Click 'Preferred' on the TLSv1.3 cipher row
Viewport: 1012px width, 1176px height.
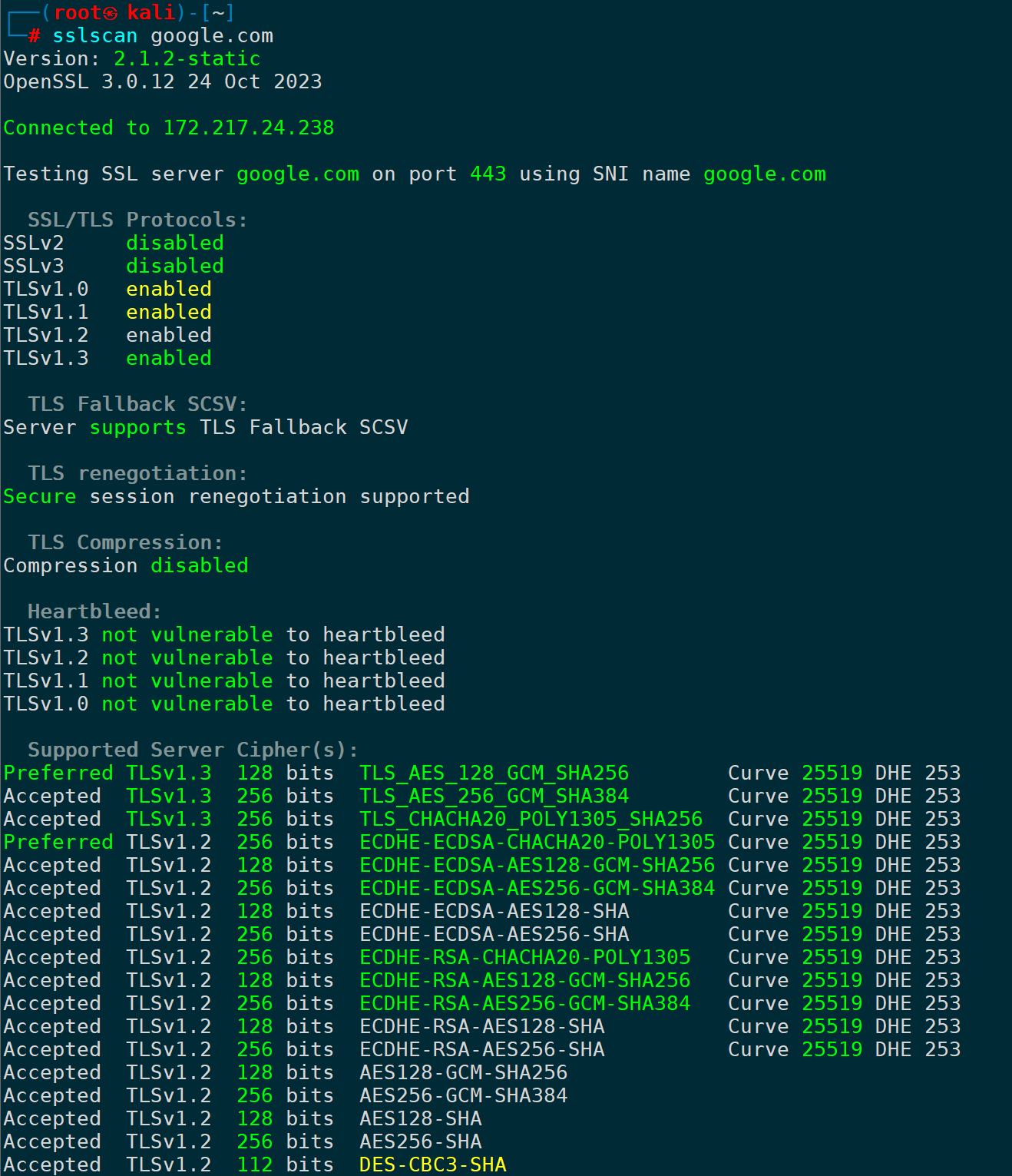coord(58,774)
